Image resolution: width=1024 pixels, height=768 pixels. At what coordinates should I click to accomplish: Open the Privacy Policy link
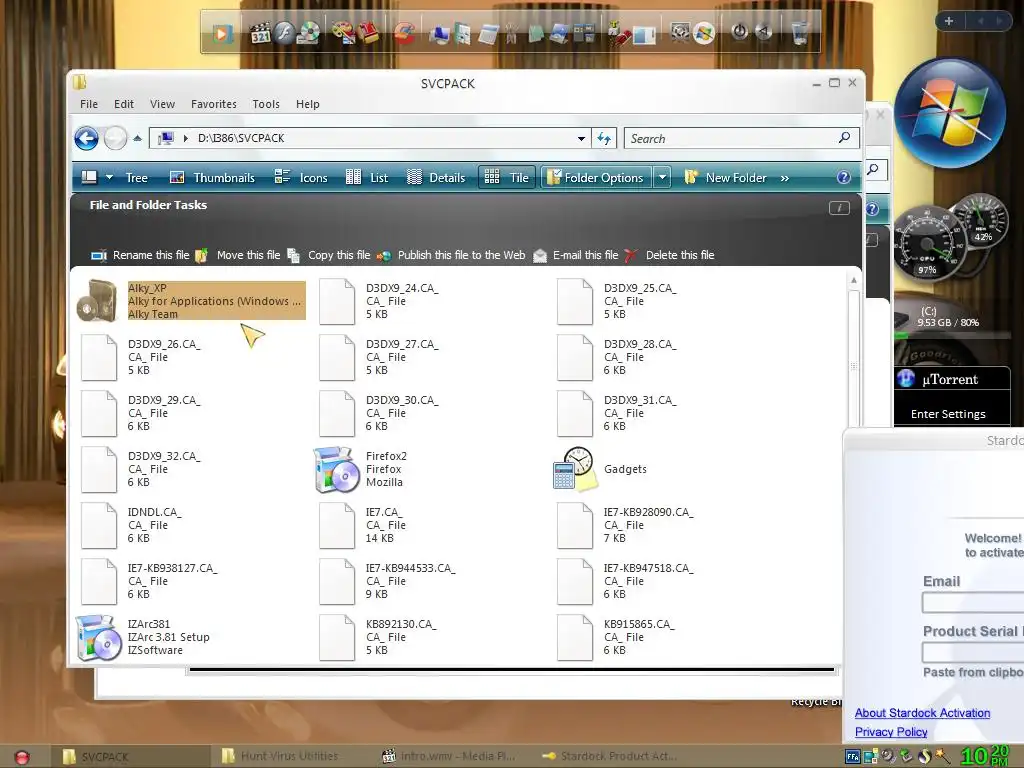[x=891, y=732]
